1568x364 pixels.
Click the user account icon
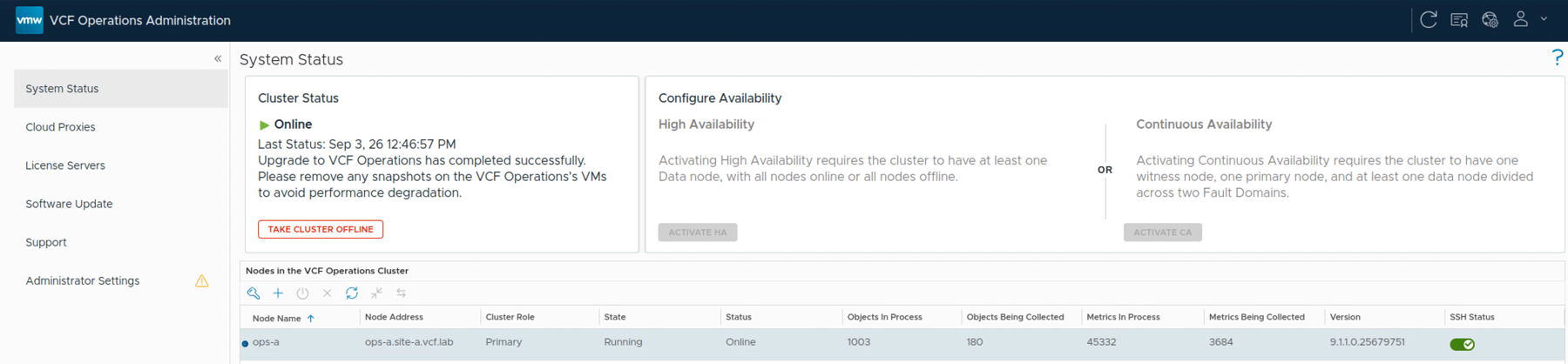[1520, 19]
